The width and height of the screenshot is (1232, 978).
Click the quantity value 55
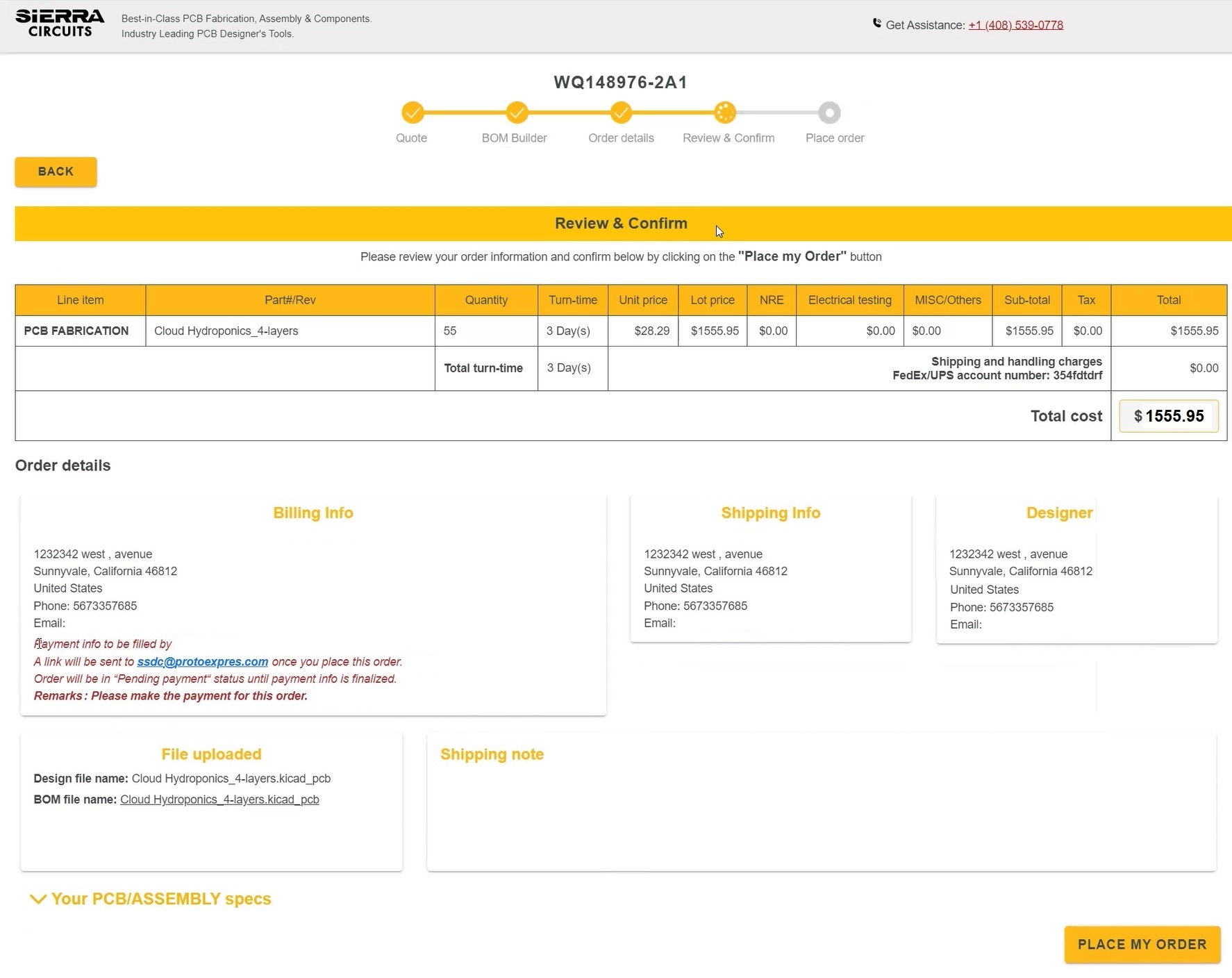(x=450, y=331)
